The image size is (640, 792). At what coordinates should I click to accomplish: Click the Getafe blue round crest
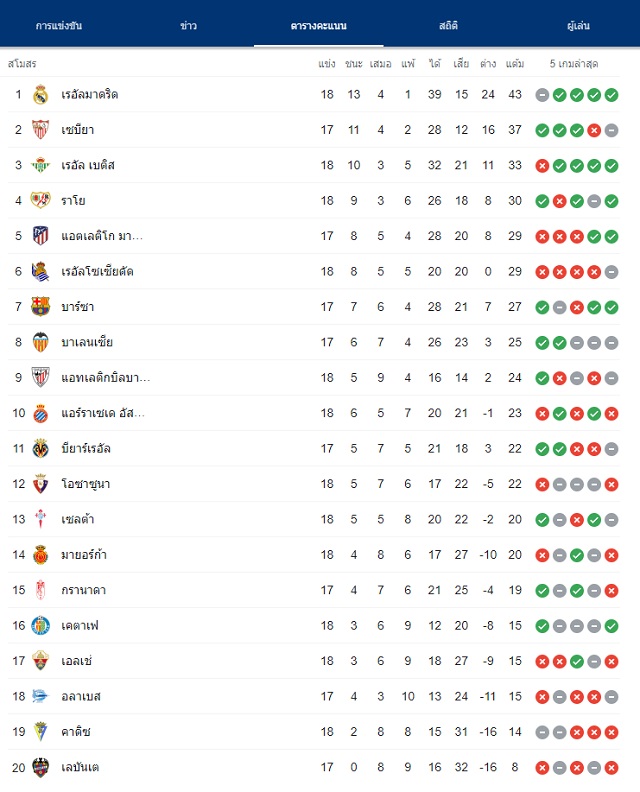point(40,625)
